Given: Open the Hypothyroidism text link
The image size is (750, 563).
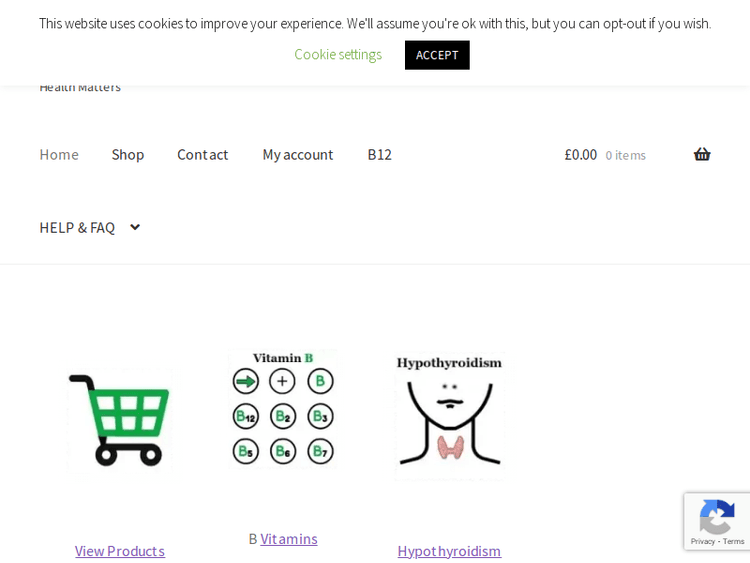Looking at the screenshot, I should click(x=449, y=550).
